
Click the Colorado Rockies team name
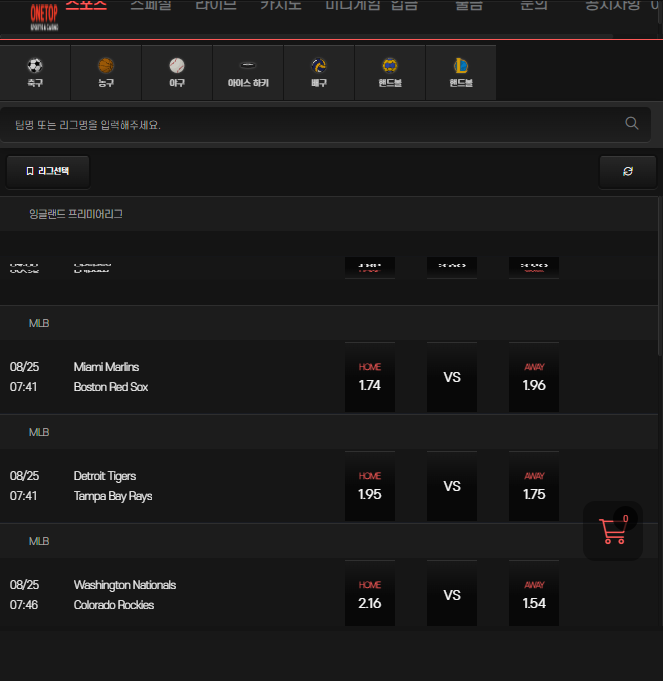pos(114,605)
